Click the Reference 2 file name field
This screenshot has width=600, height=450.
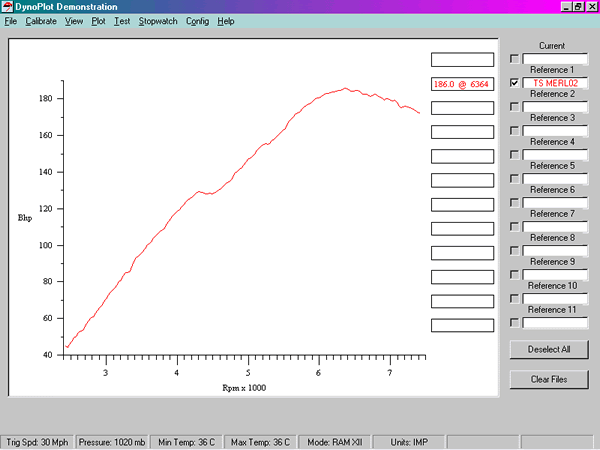coord(555,107)
